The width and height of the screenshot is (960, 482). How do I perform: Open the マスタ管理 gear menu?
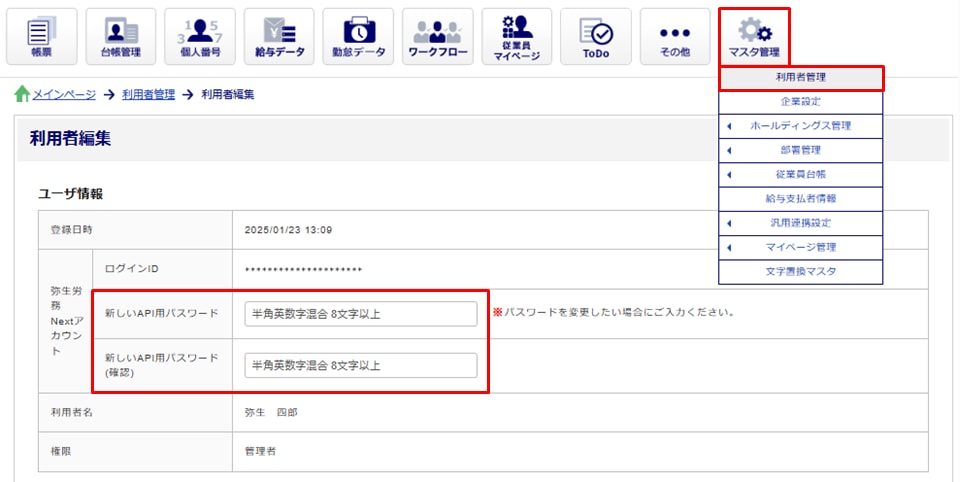coord(754,36)
